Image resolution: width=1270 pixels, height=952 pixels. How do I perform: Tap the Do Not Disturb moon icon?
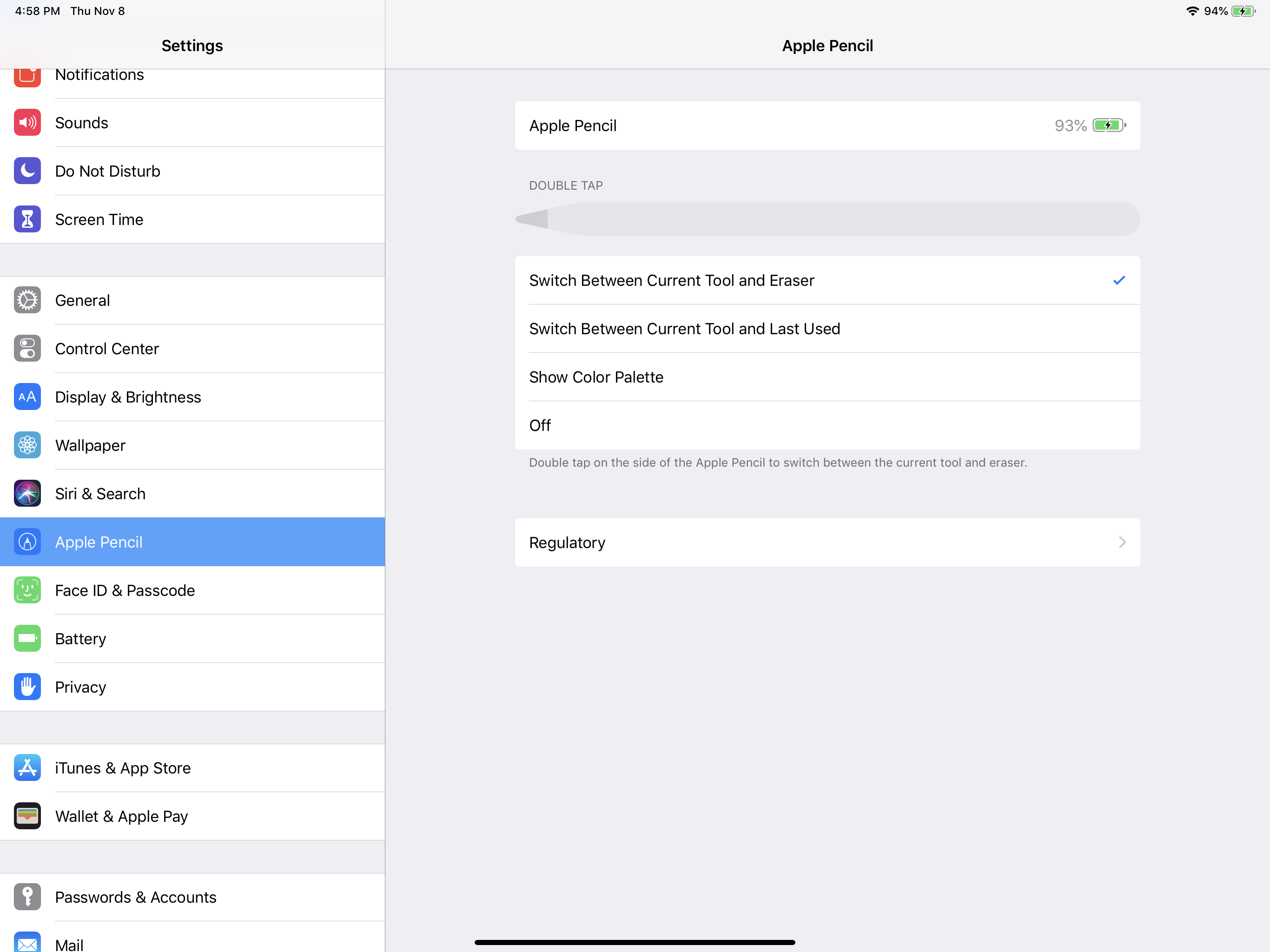[x=27, y=171]
